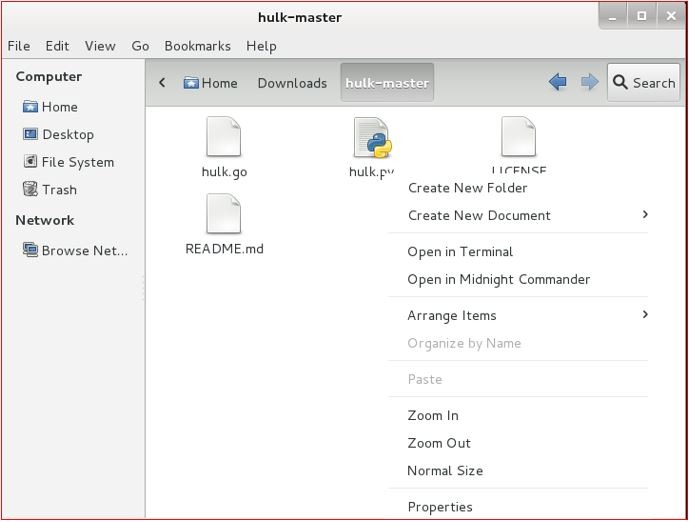Screen dimensions: 689x522
Task: Open the Search tool
Action: pos(644,83)
